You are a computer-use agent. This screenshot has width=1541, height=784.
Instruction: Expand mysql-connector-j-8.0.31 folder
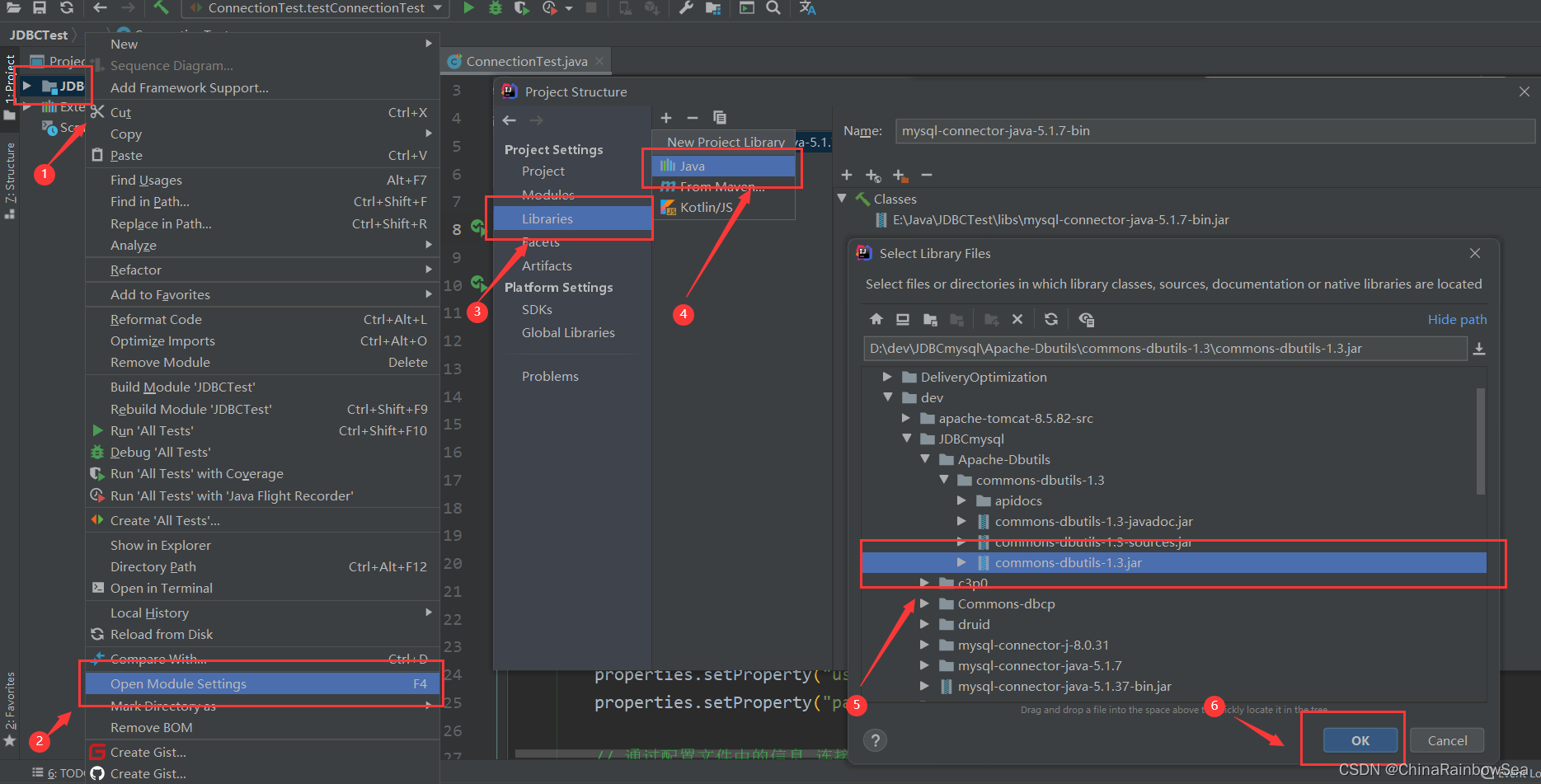[x=924, y=645]
